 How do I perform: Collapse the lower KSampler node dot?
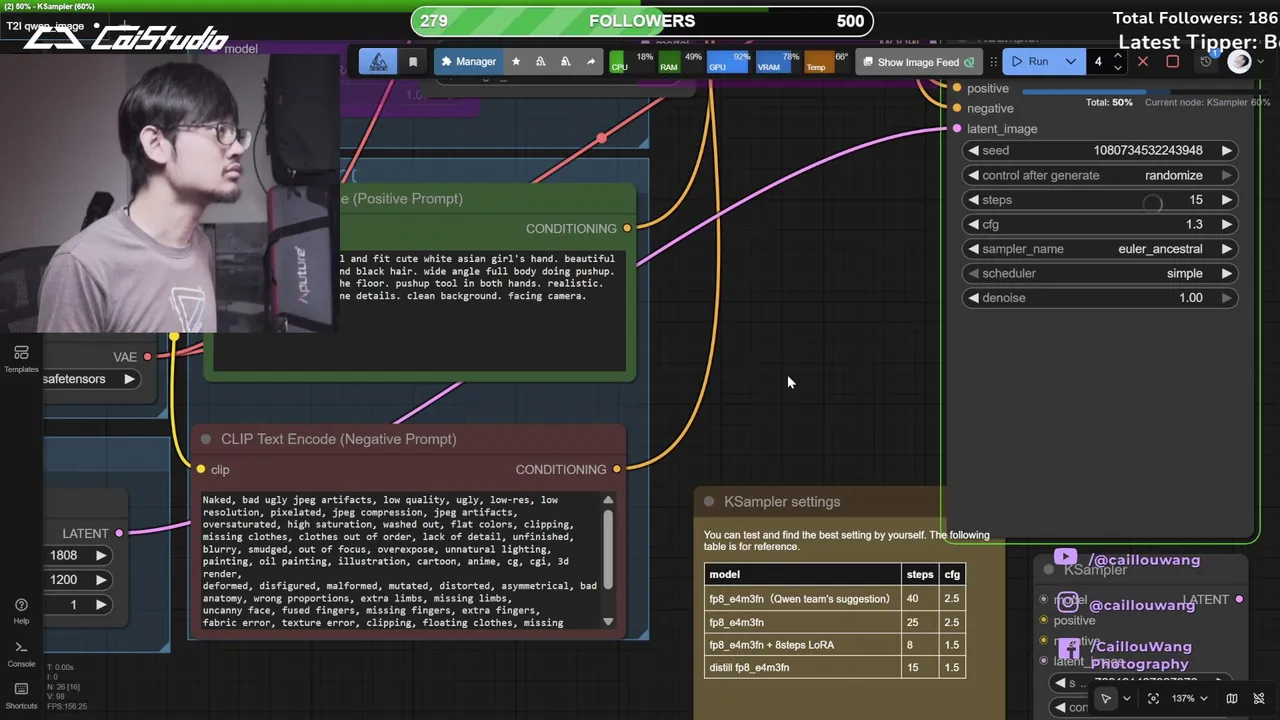(x=1049, y=569)
